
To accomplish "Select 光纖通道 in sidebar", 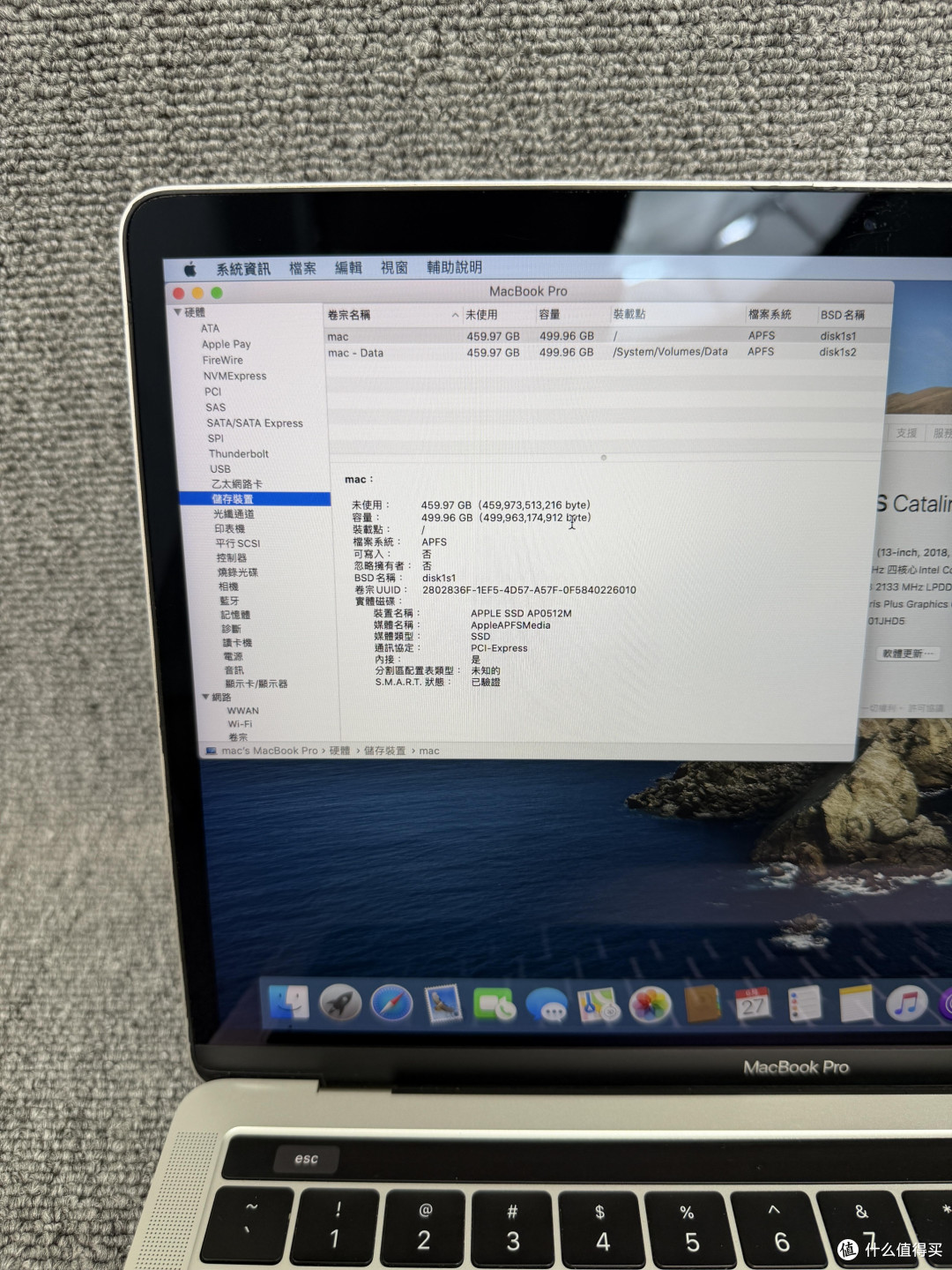I will [234, 514].
